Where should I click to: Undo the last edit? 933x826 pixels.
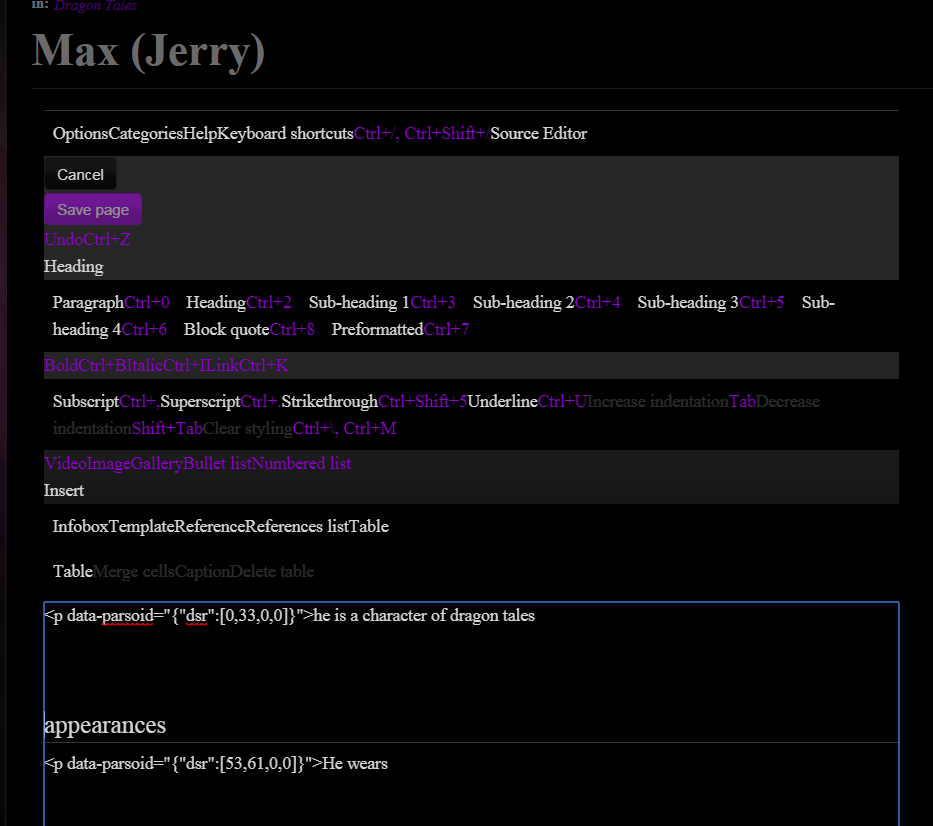point(63,240)
